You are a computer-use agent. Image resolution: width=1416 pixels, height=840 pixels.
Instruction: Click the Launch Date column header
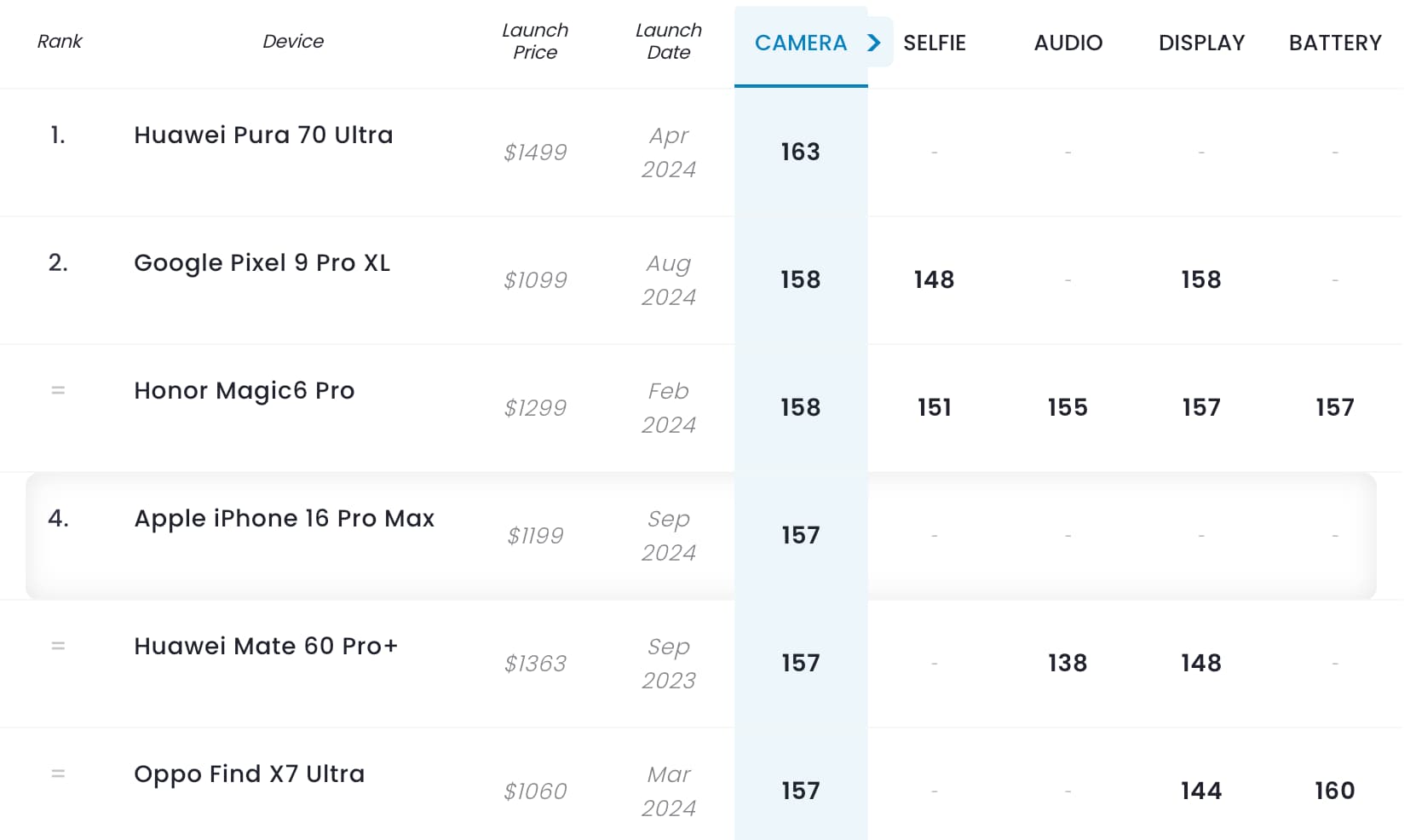tap(669, 41)
